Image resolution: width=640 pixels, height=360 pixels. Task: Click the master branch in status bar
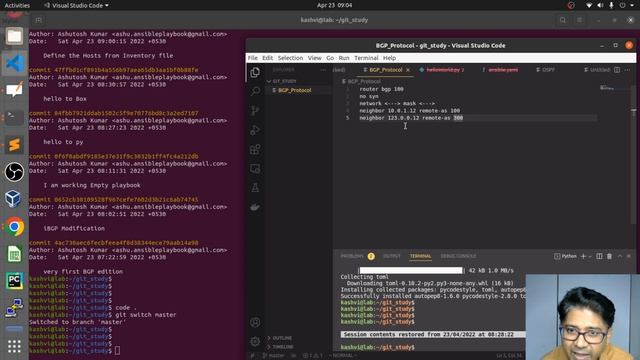pyautogui.click(x=273, y=356)
